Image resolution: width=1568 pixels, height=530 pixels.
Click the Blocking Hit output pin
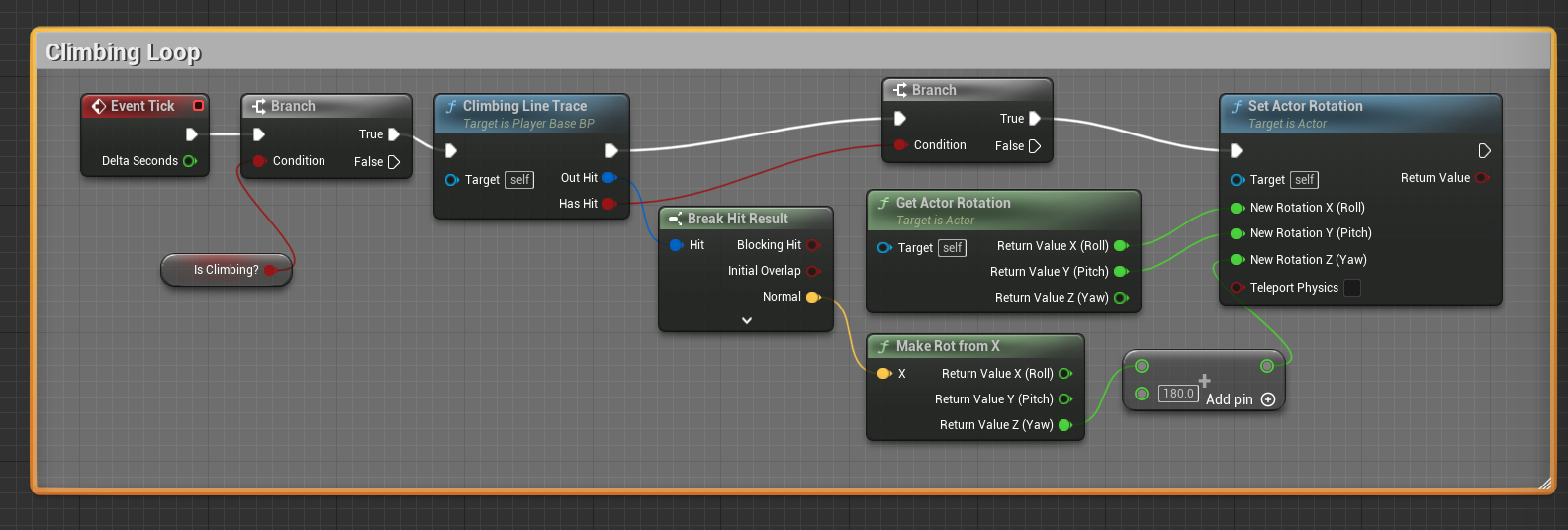coord(813,245)
